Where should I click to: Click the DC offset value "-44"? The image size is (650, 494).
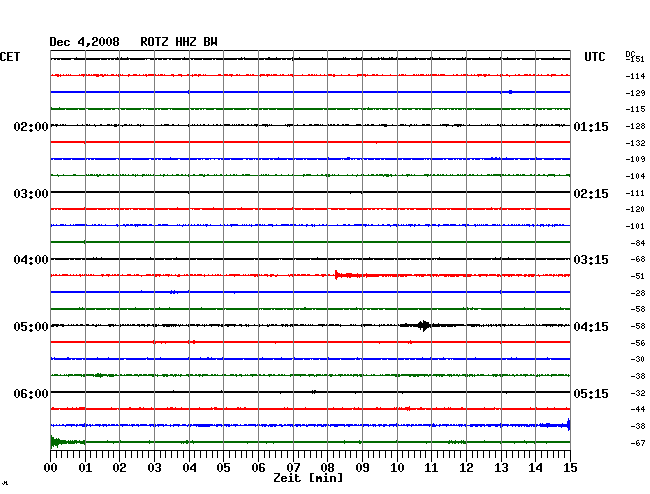click(x=638, y=409)
